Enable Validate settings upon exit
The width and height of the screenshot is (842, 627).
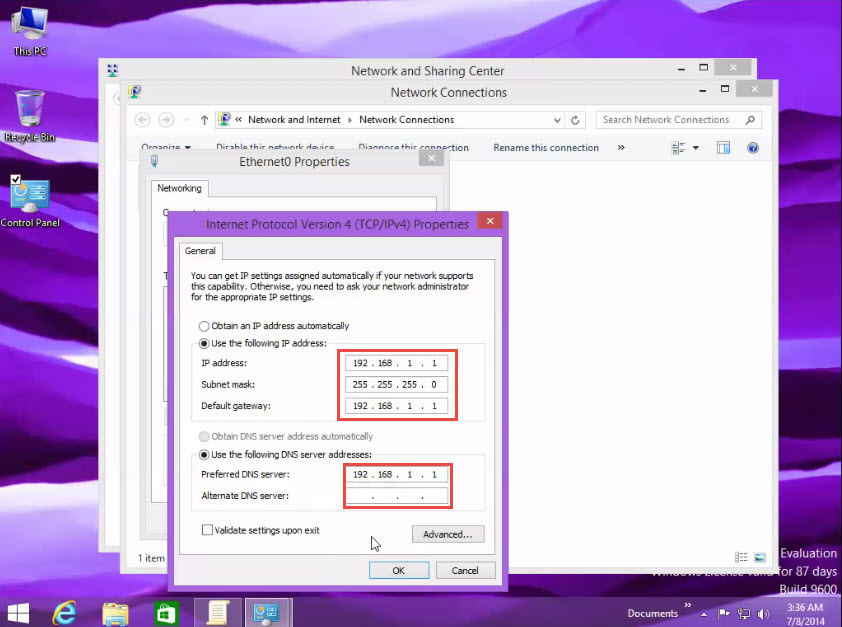click(207, 531)
